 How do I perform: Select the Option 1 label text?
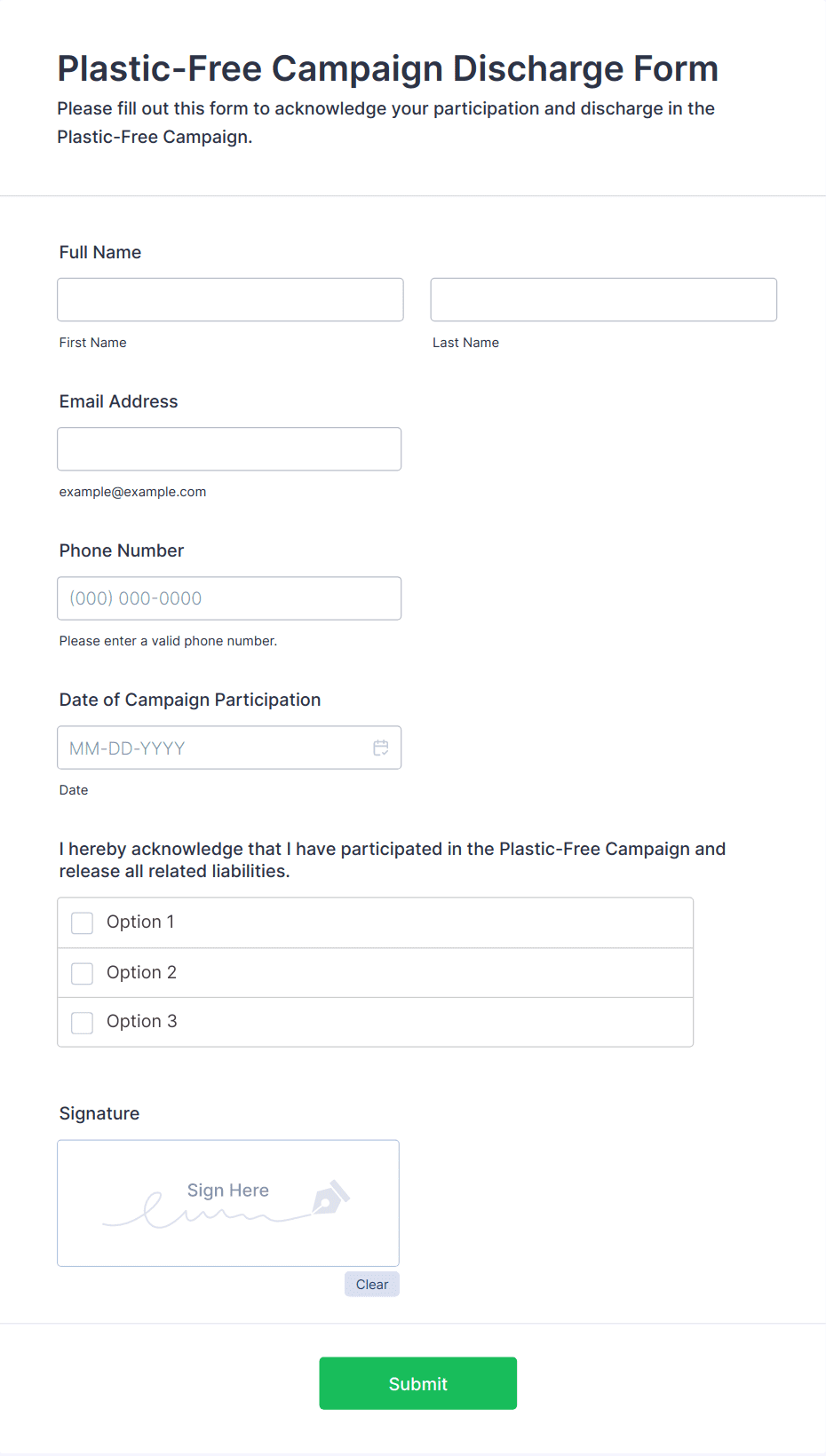coord(140,922)
